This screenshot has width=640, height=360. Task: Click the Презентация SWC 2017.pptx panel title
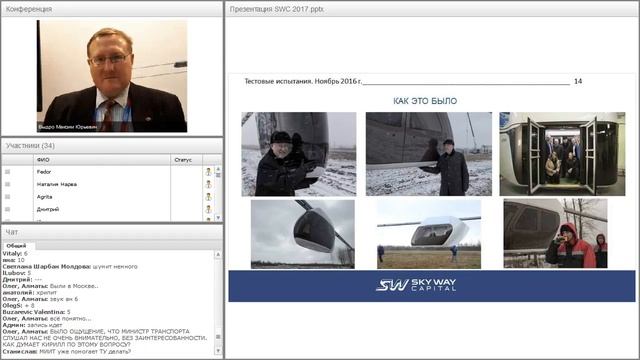click(277, 9)
